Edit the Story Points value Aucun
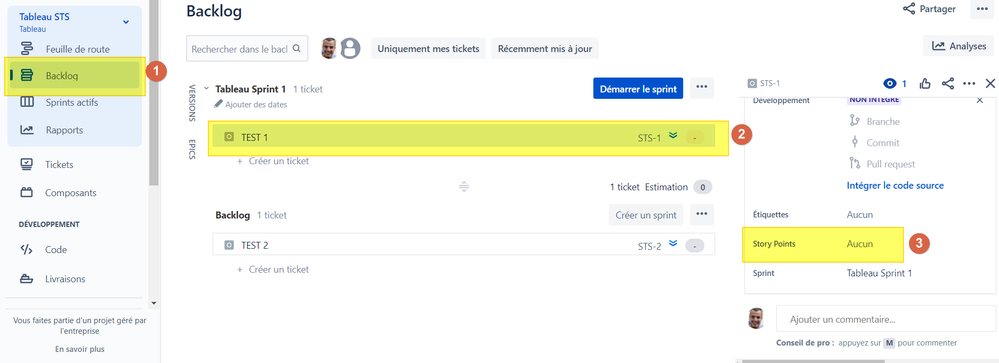 point(859,244)
